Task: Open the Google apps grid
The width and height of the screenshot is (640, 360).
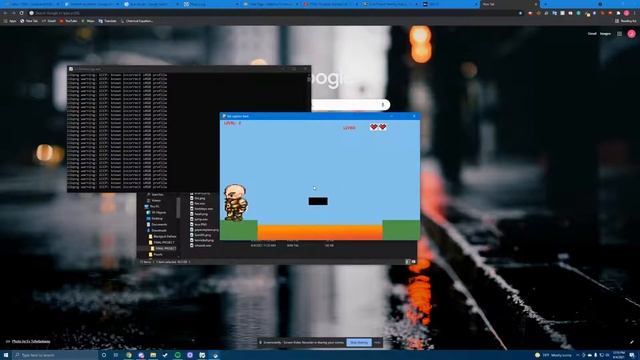Action: (x=619, y=34)
